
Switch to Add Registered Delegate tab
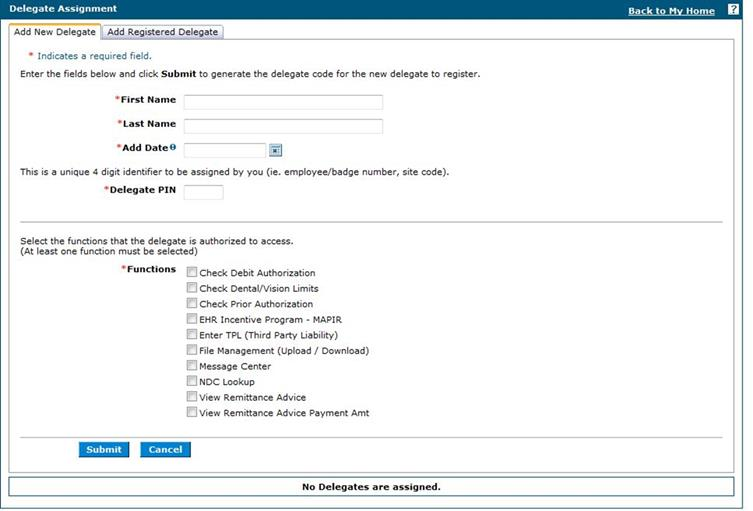(x=162, y=32)
